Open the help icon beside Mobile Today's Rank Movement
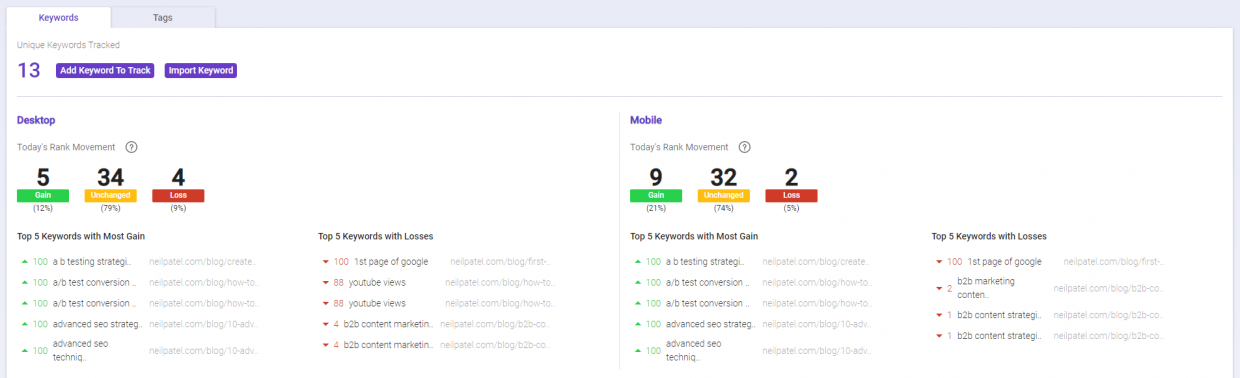Screen dimensions: 1240x378 pyautogui.click(x=744, y=147)
